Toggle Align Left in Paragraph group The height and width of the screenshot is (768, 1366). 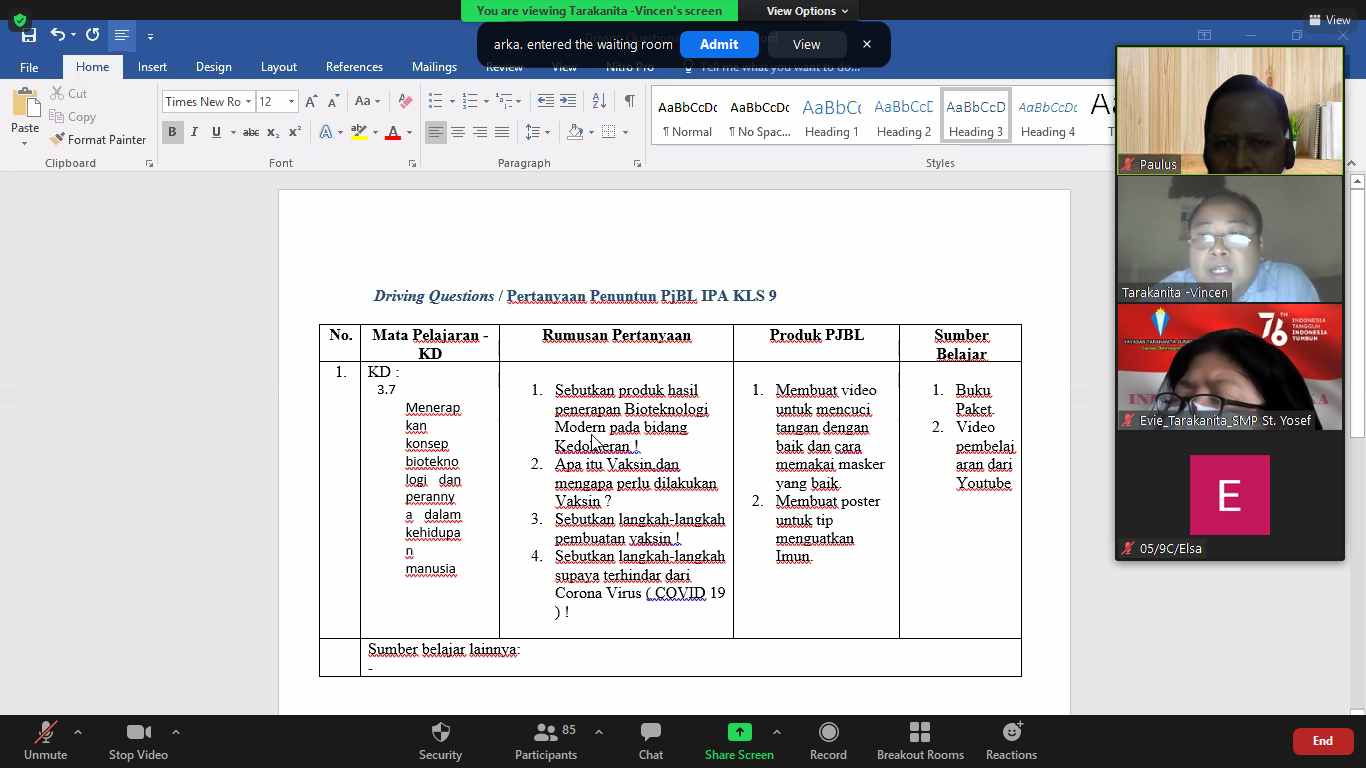(x=436, y=132)
